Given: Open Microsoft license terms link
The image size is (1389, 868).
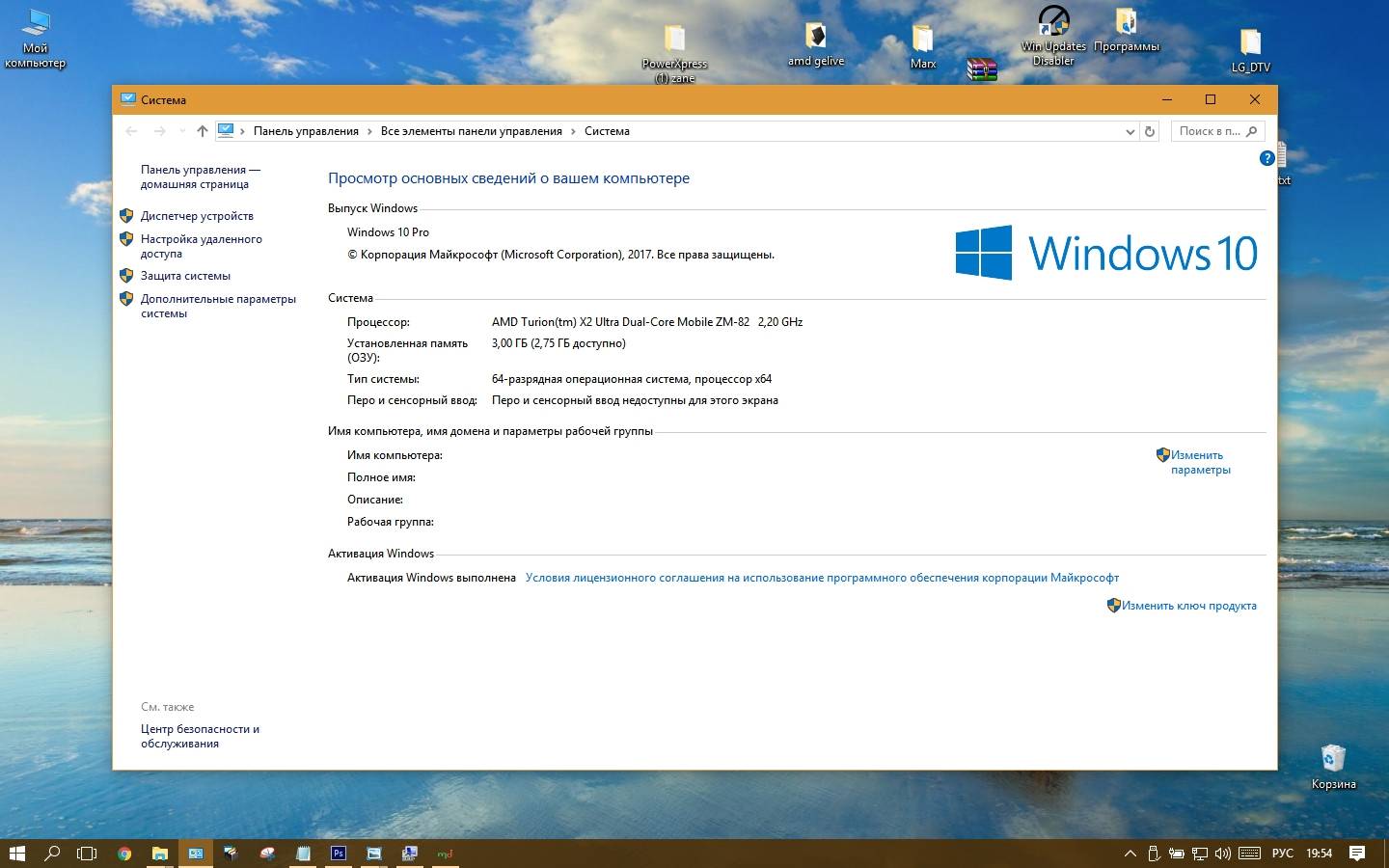Looking at the screenshot, I should [822, 578].
